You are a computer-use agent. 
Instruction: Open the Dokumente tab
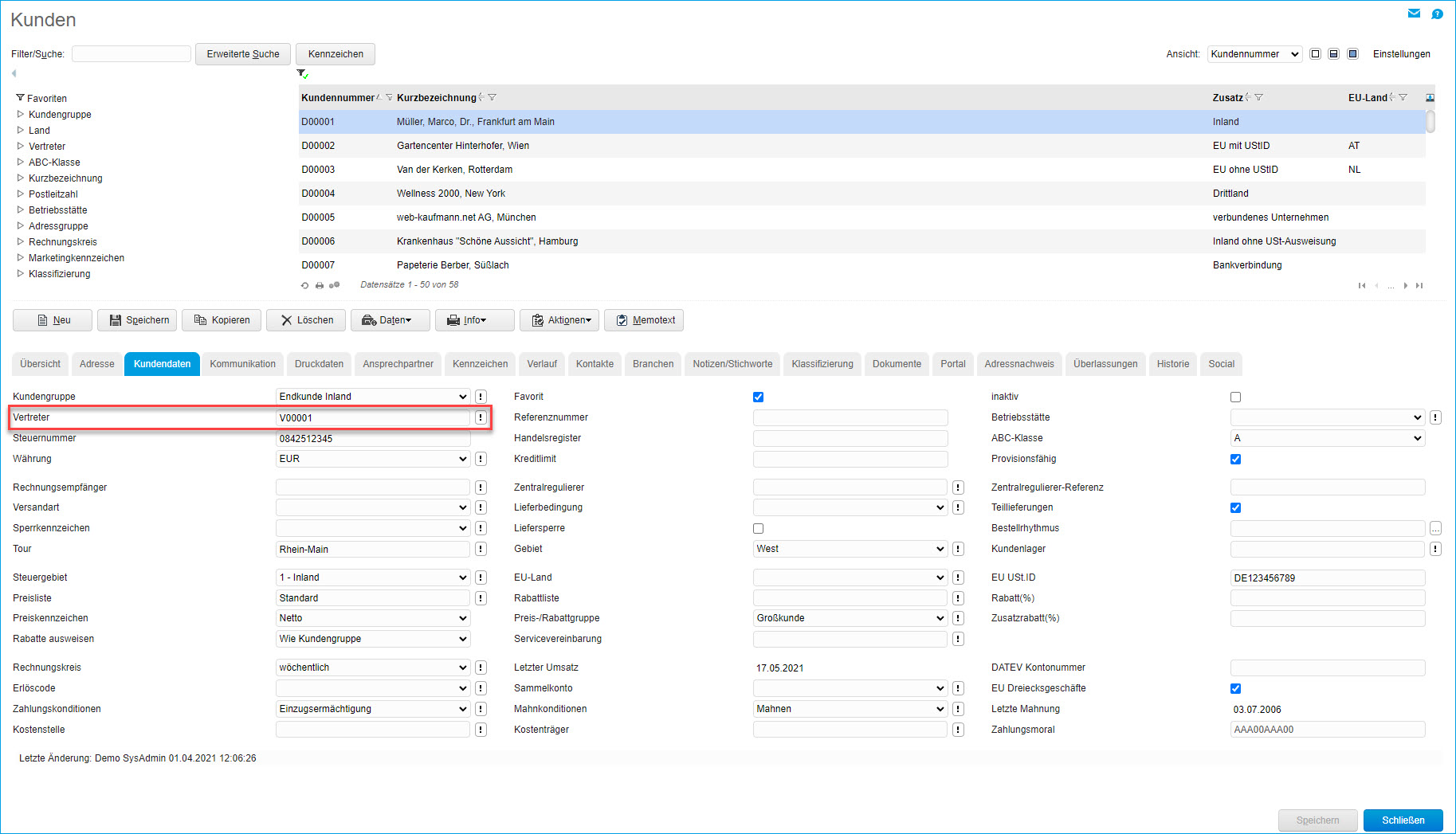pyautogui.click(x=897, y=364)
